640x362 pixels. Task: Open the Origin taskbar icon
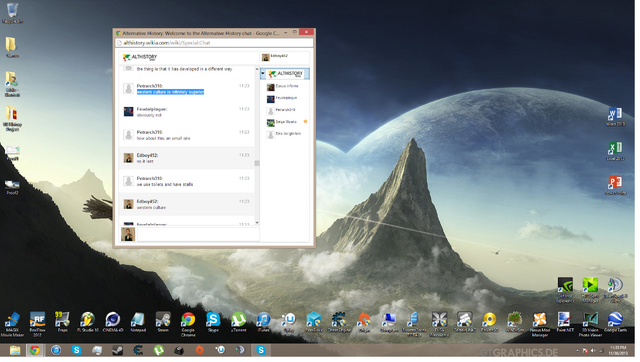tap(200, 351)
